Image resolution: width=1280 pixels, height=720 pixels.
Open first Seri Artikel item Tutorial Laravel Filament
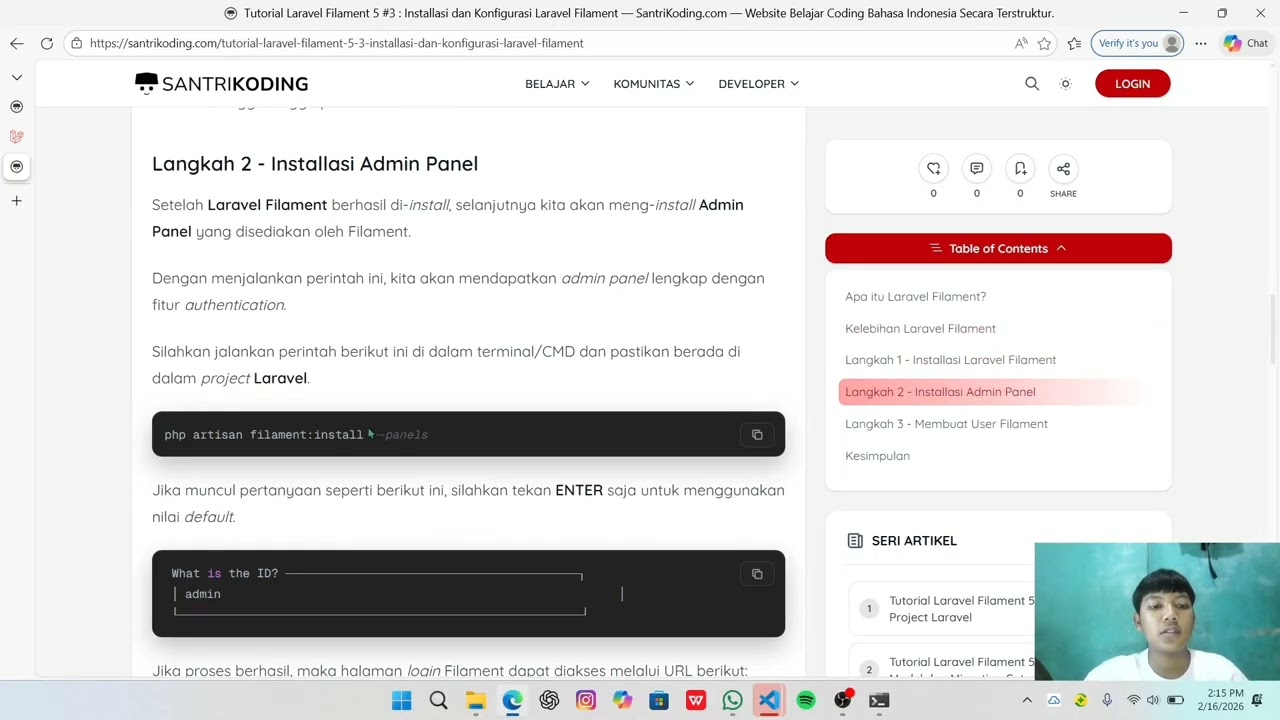[x=961, y=609]
